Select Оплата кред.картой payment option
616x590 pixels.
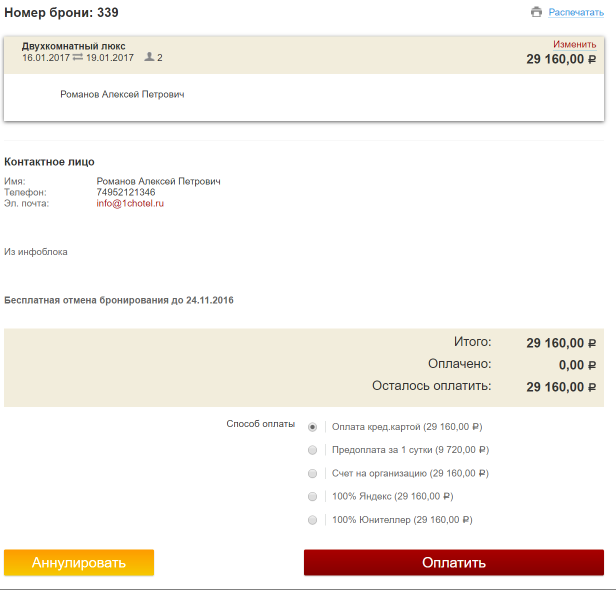(x=312, y=427)
